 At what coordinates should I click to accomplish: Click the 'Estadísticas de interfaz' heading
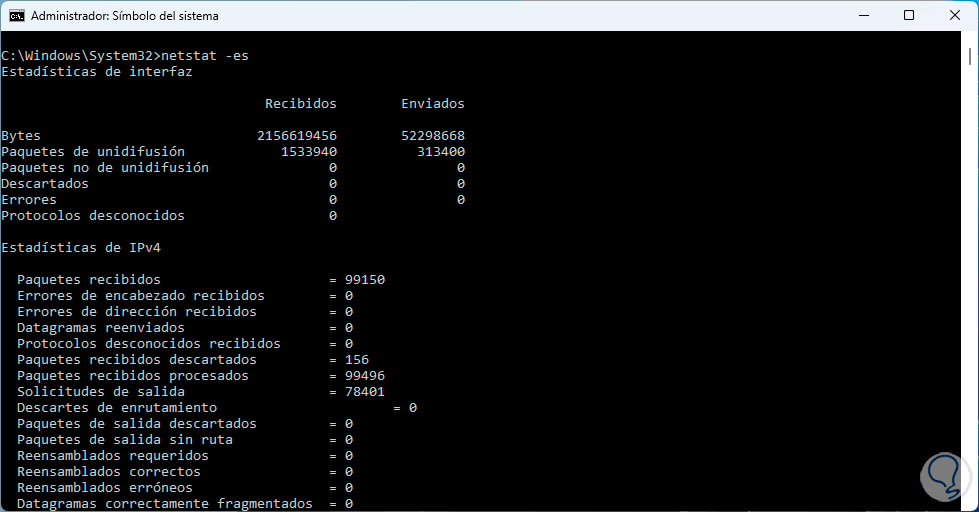click(97, 72)
